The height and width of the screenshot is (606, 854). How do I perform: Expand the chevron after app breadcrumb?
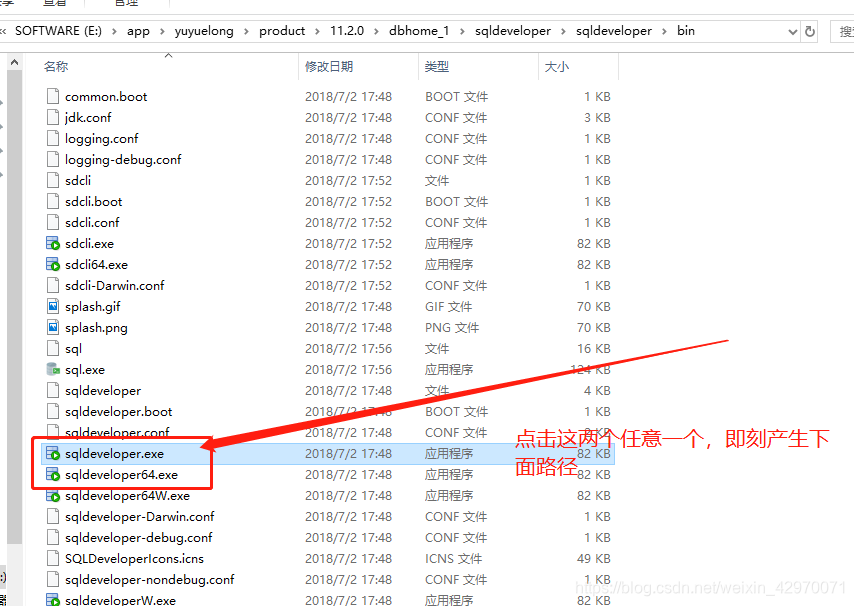pos(162,32)
